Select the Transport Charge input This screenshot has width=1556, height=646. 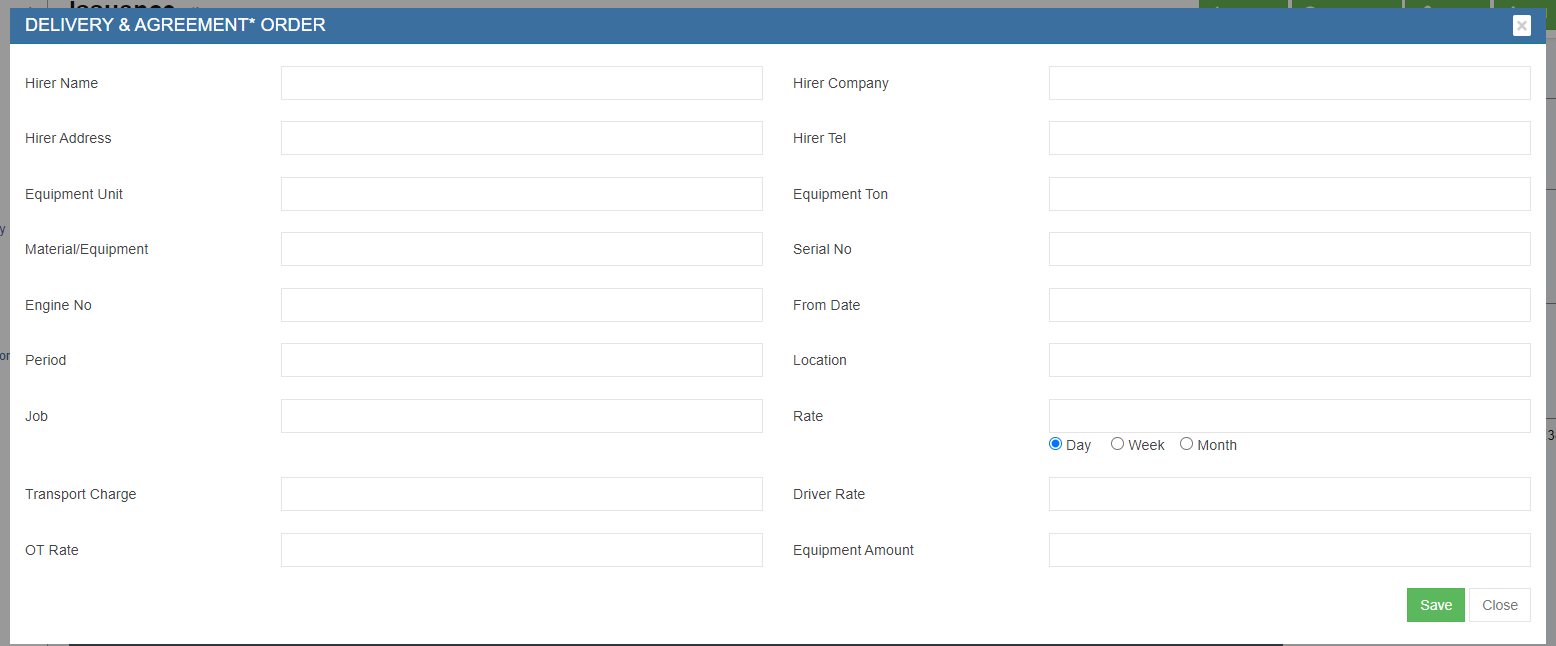click(x=521, y=494)
